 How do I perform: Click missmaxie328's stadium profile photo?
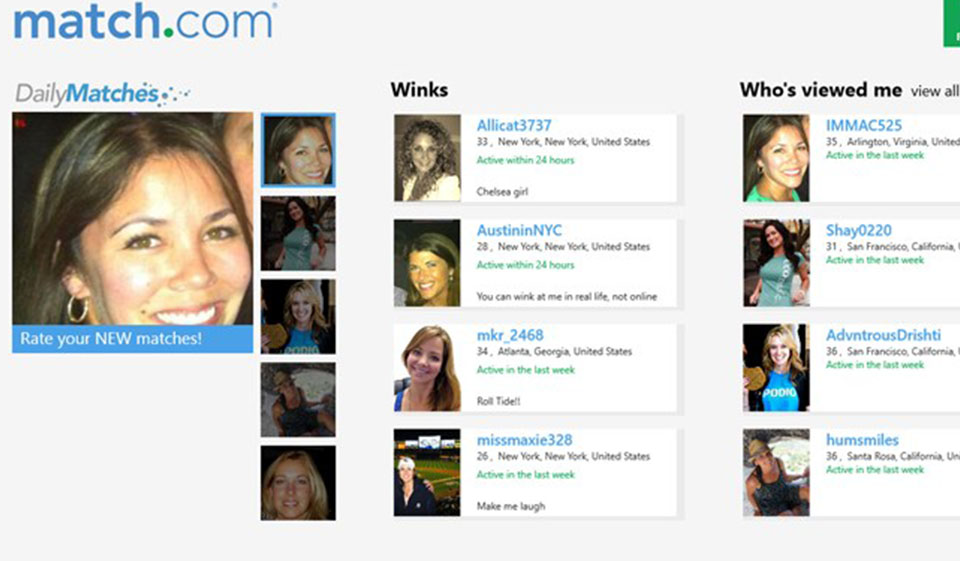pyautogui.click(x=427, y=472)
